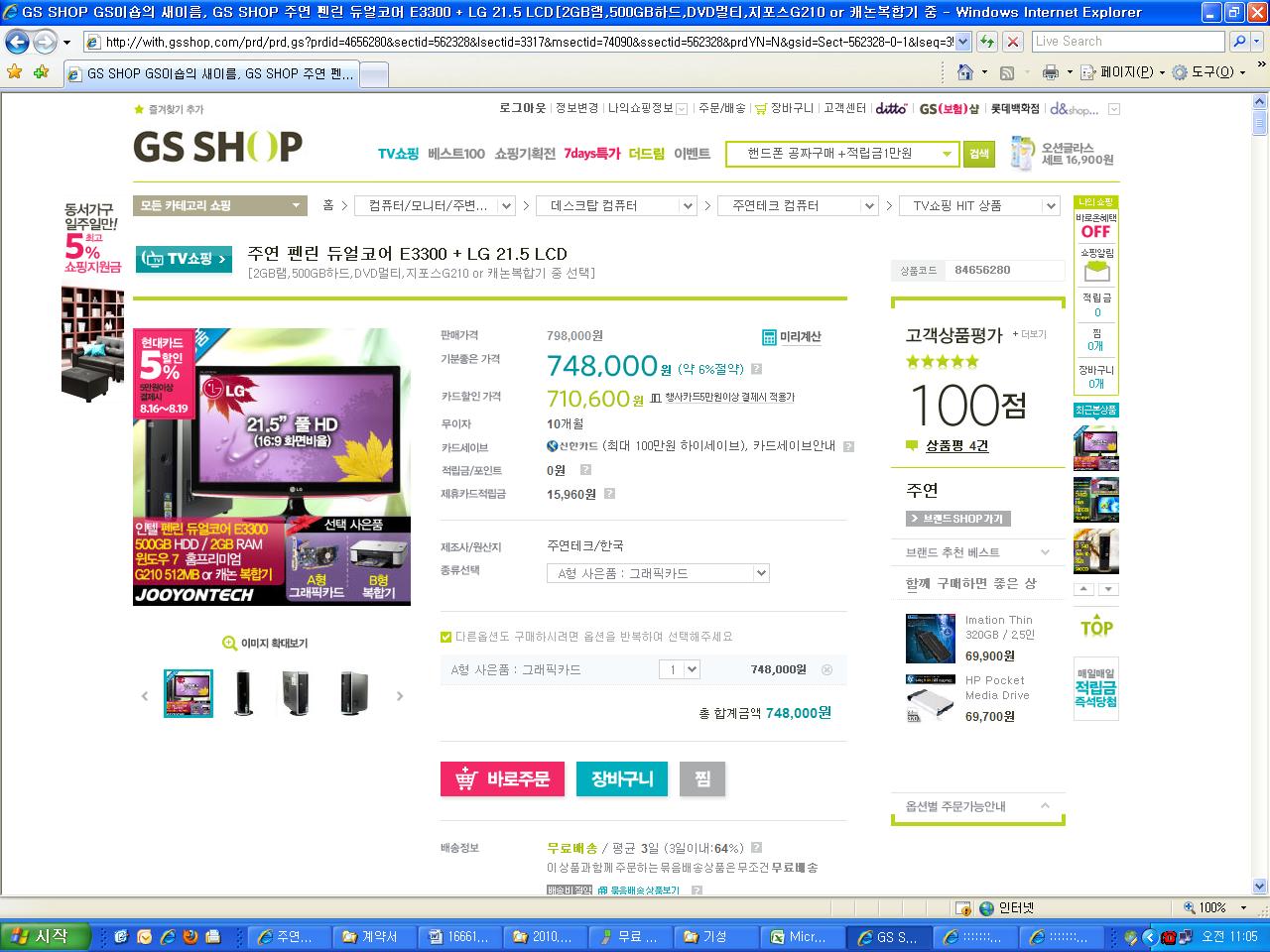Open the Imation Thin 320GB recommended product

[970, 639]
